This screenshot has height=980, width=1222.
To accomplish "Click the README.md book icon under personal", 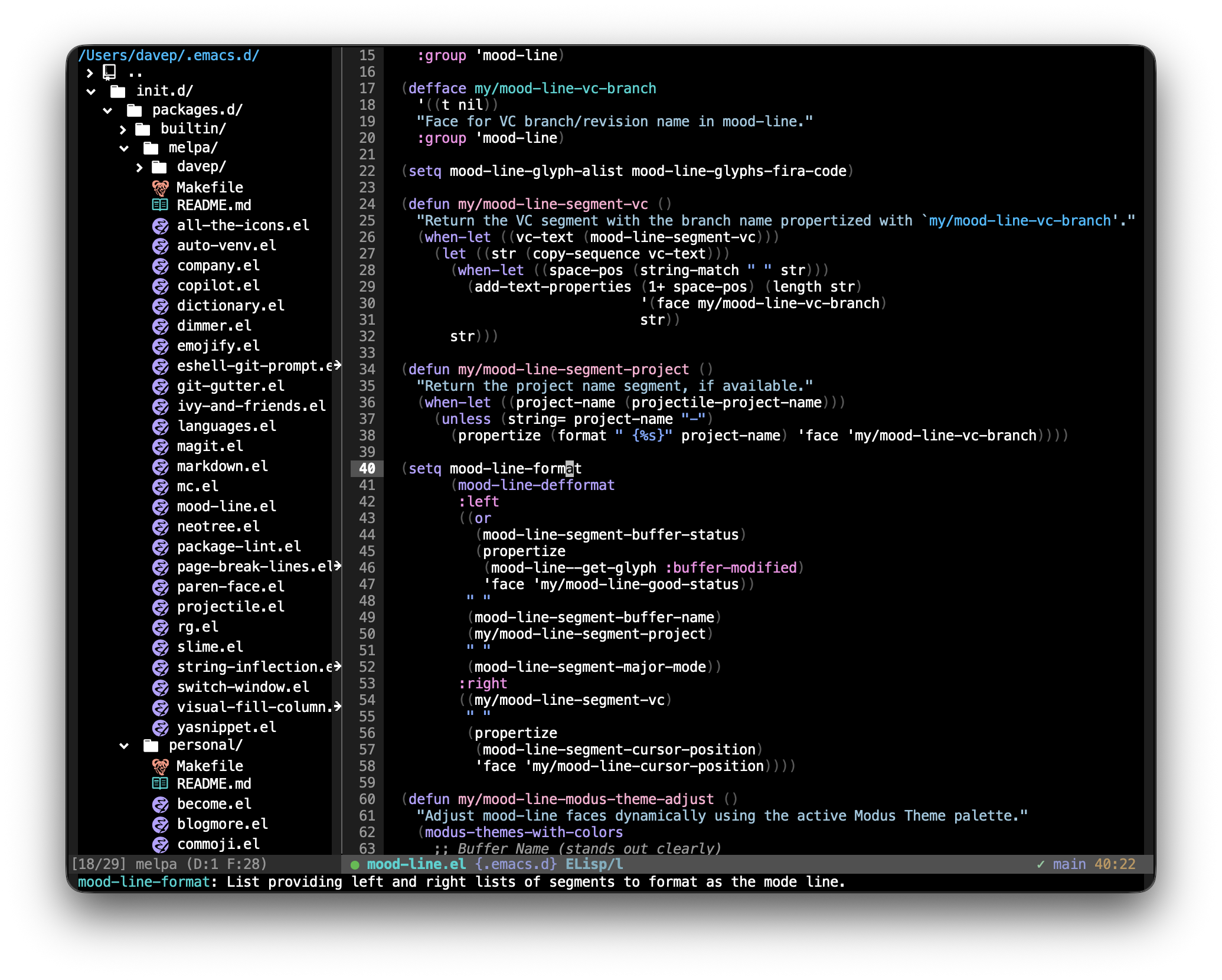I will pos(160,783).
